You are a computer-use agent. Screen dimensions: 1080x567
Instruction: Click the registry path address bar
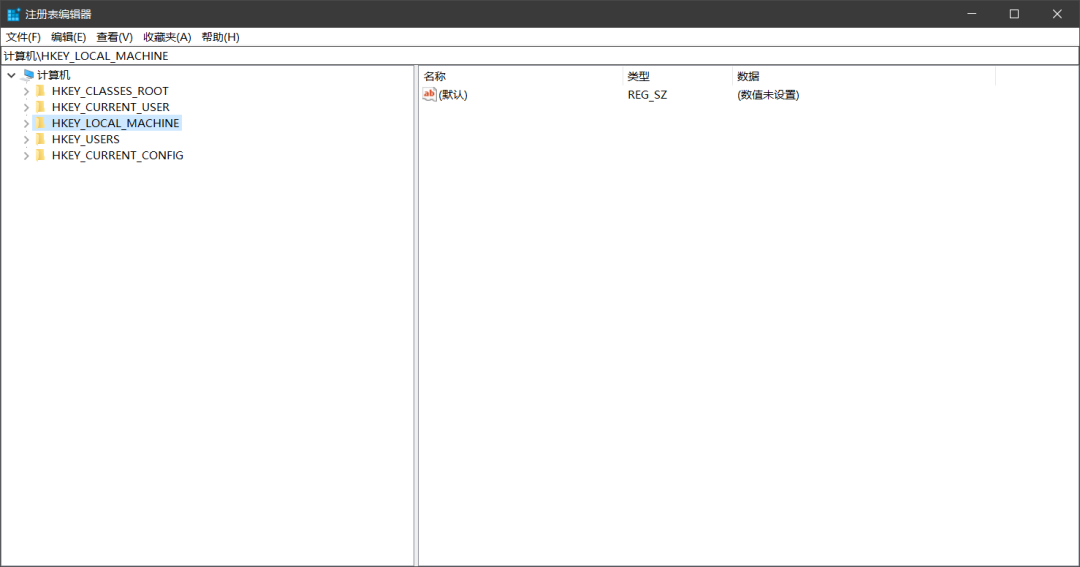pyautogui.click(x=540, y=56)
